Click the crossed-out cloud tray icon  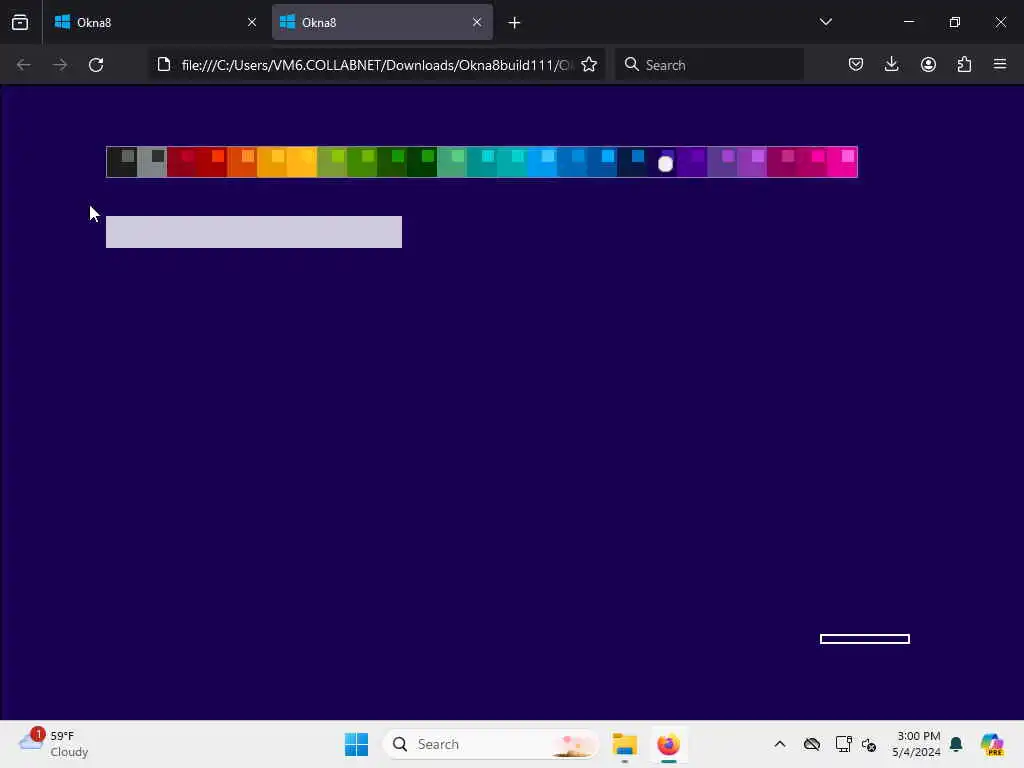[812, 744]
